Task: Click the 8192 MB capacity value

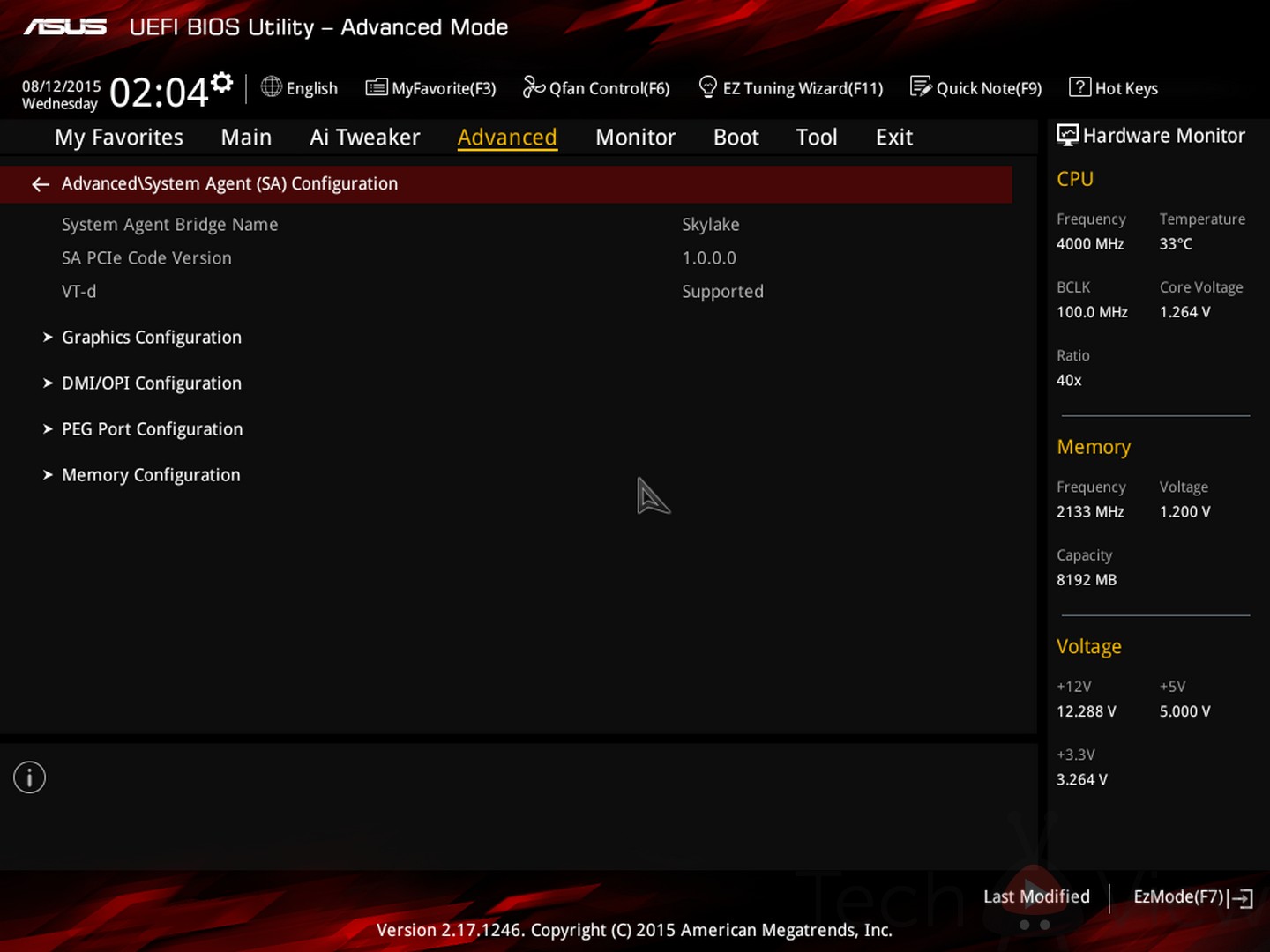Action: click(1087, 580)
